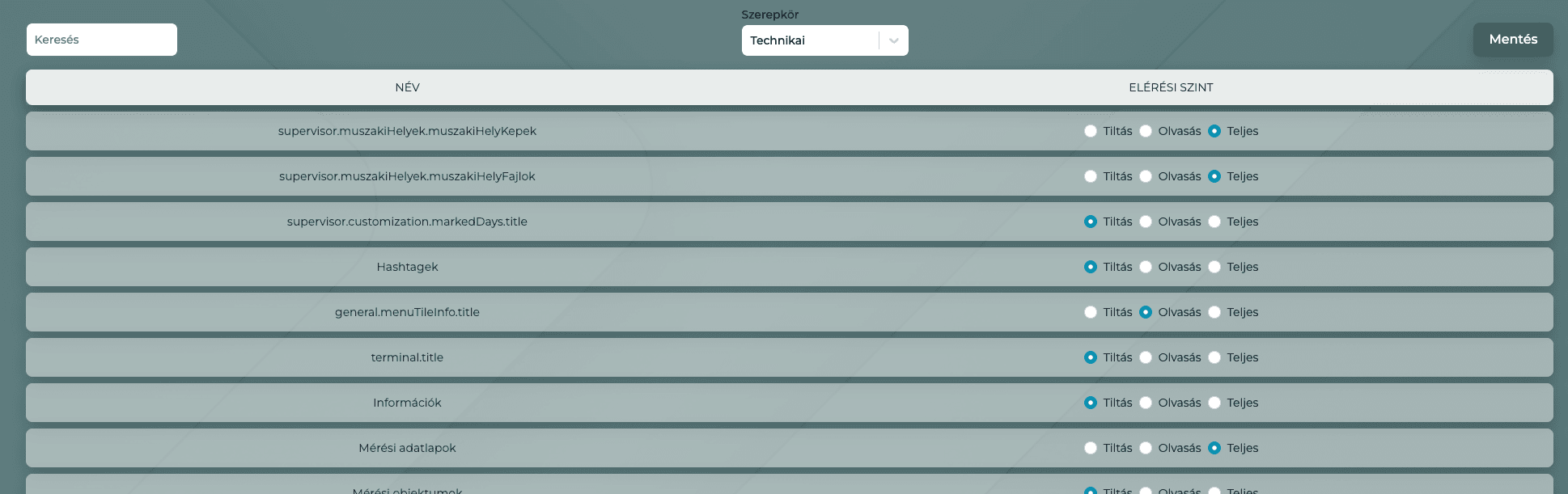The height and width of the screenshot is (494, 1568).
Task: Choose Olvasás for Hashtagek row
Action: [x=1146, y=267]
